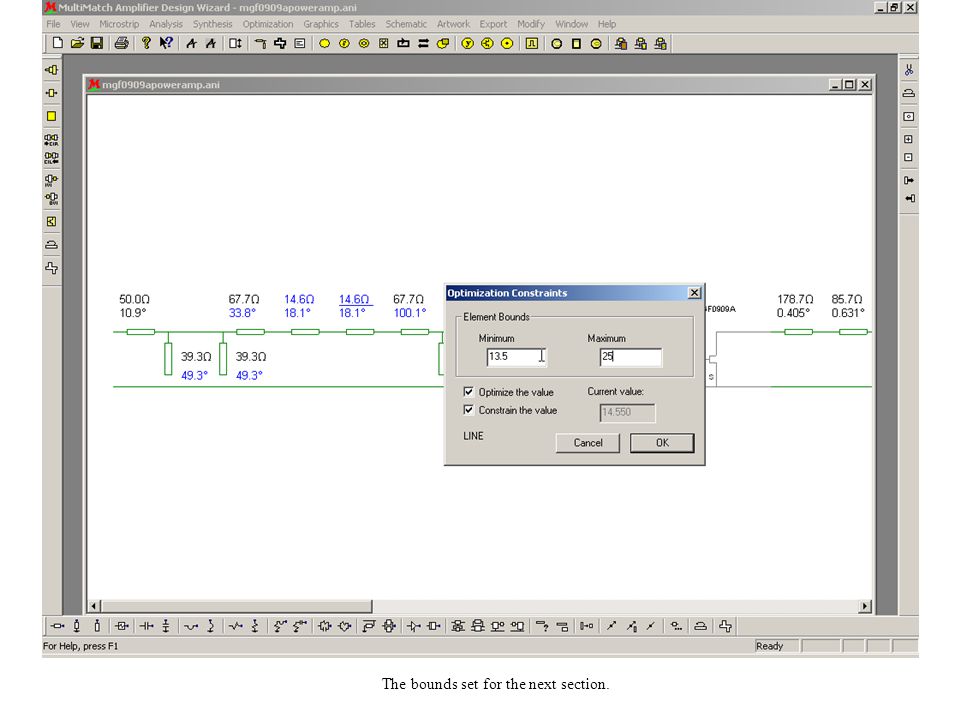
Task: Click the 0.631° length value
Action: coord(848,313)
